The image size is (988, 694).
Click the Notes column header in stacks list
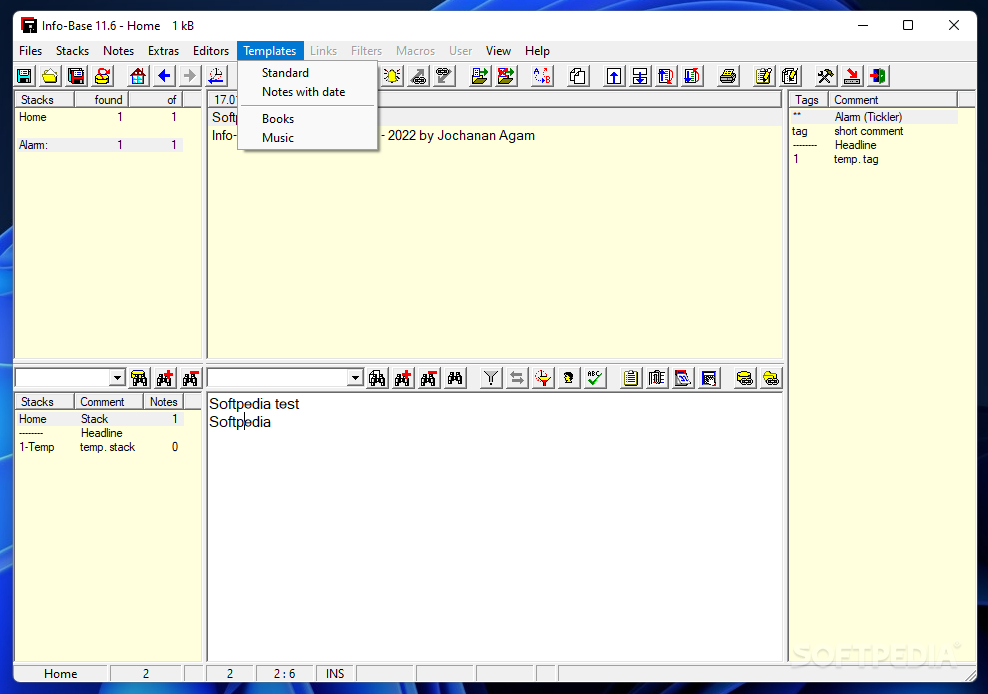pyautogui.click(x=164, y=402)
